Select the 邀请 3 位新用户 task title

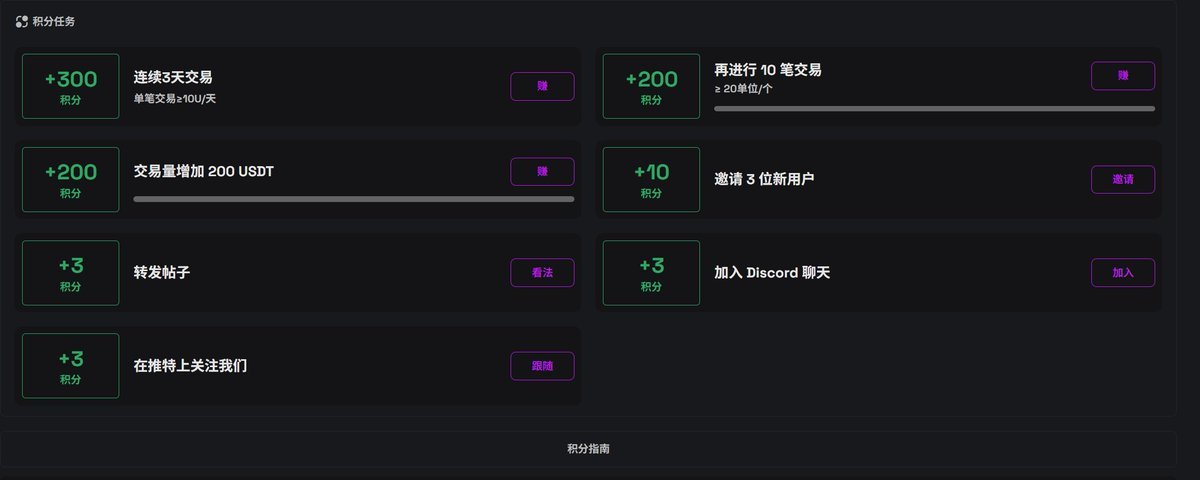(x=764, y=179)
